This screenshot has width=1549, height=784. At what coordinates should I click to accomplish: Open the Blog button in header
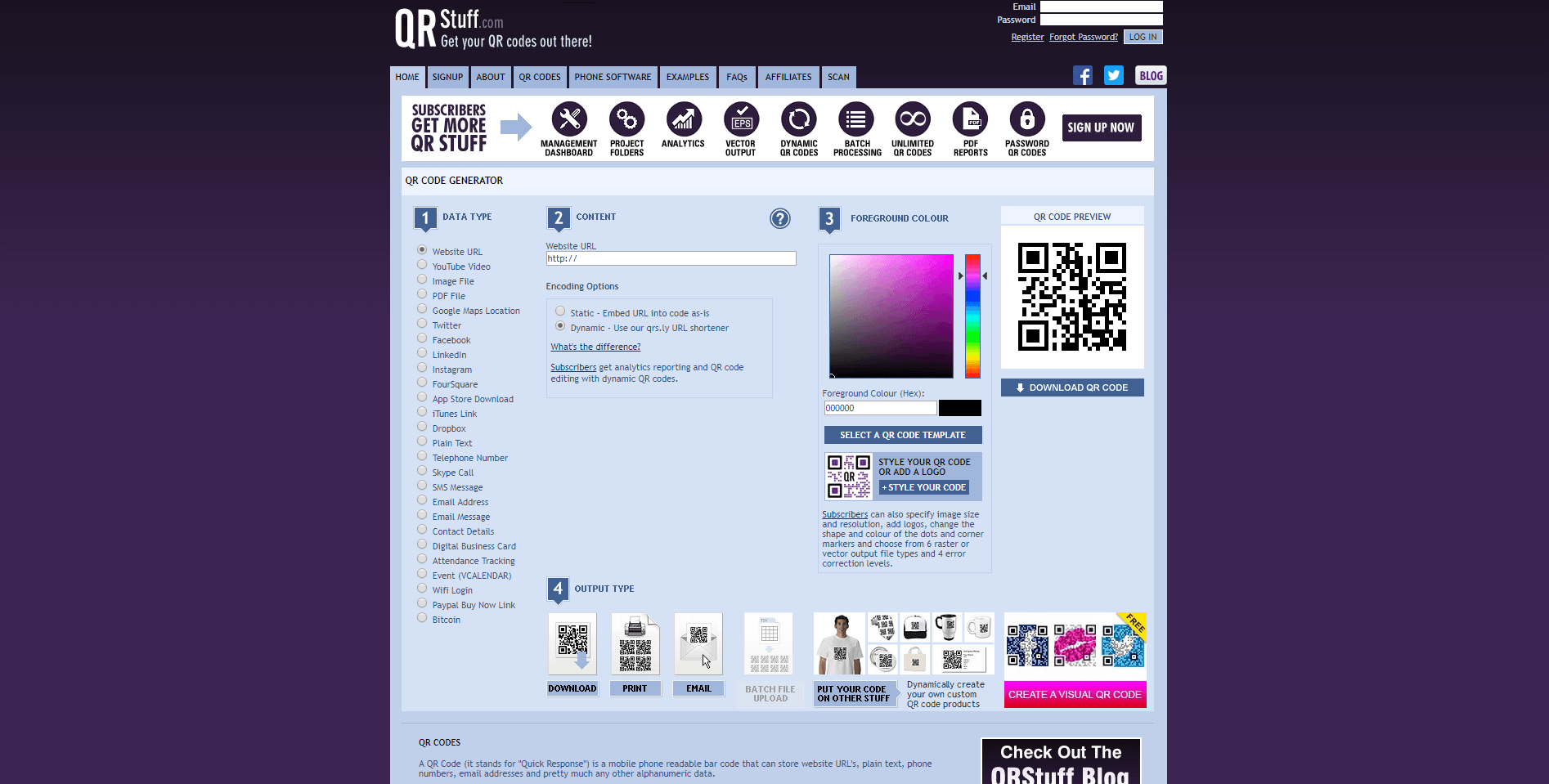[1151, 76]
